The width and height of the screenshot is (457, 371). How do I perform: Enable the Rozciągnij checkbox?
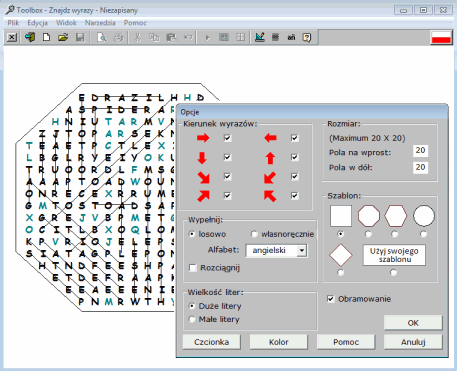(x=193, y=268)
